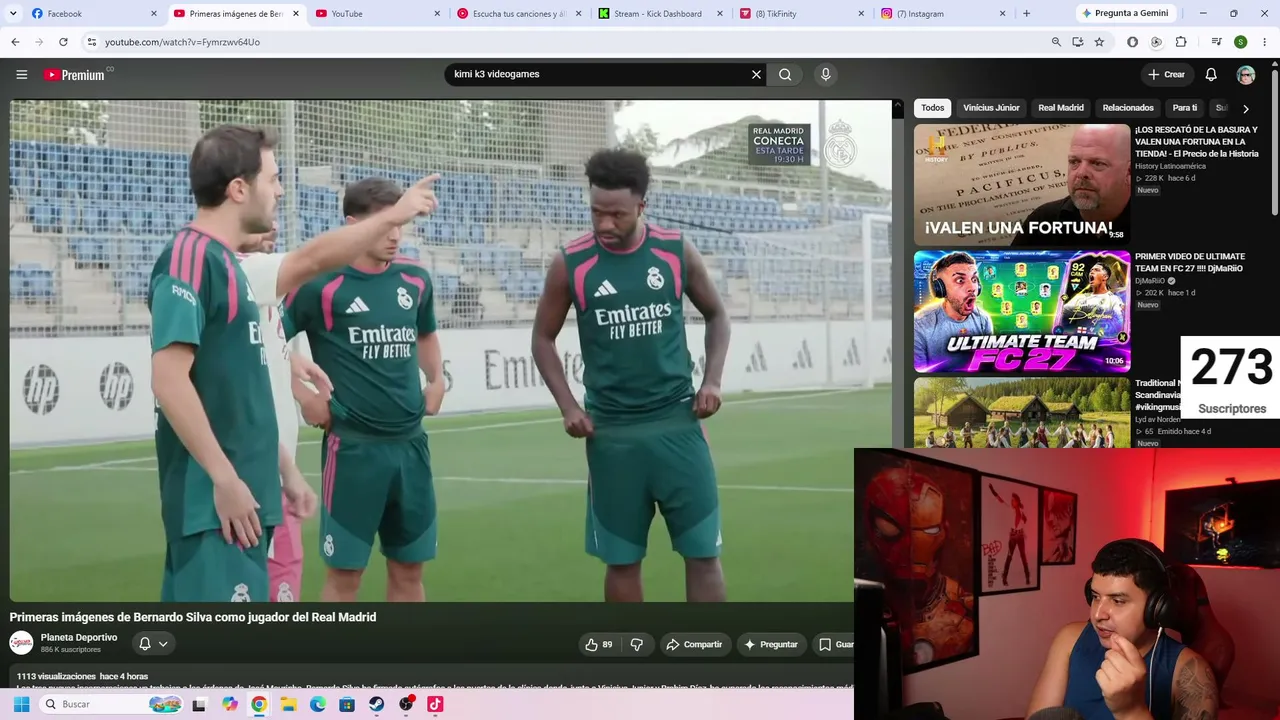Click the Preguntar button
Screen dimensions: 1280x720
[x=770, y=645]
